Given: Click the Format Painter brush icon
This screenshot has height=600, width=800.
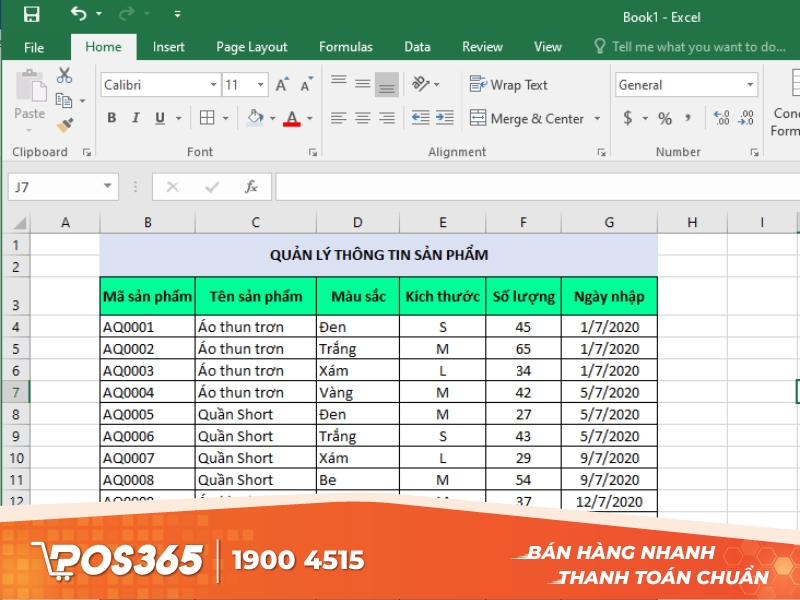Looking at the screenshot, I should 65,125.
